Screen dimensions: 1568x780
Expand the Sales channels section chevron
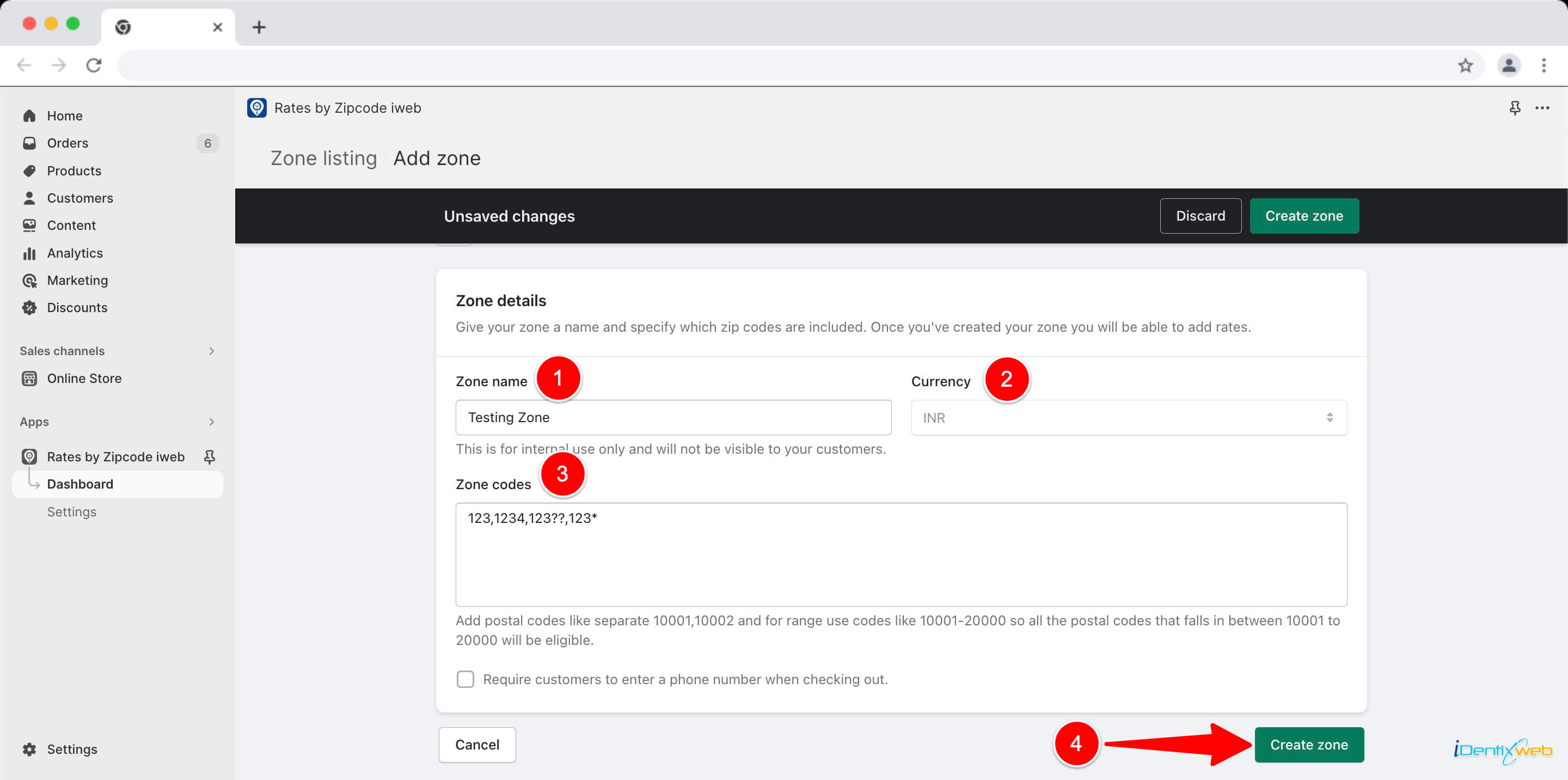coord(211,351)
